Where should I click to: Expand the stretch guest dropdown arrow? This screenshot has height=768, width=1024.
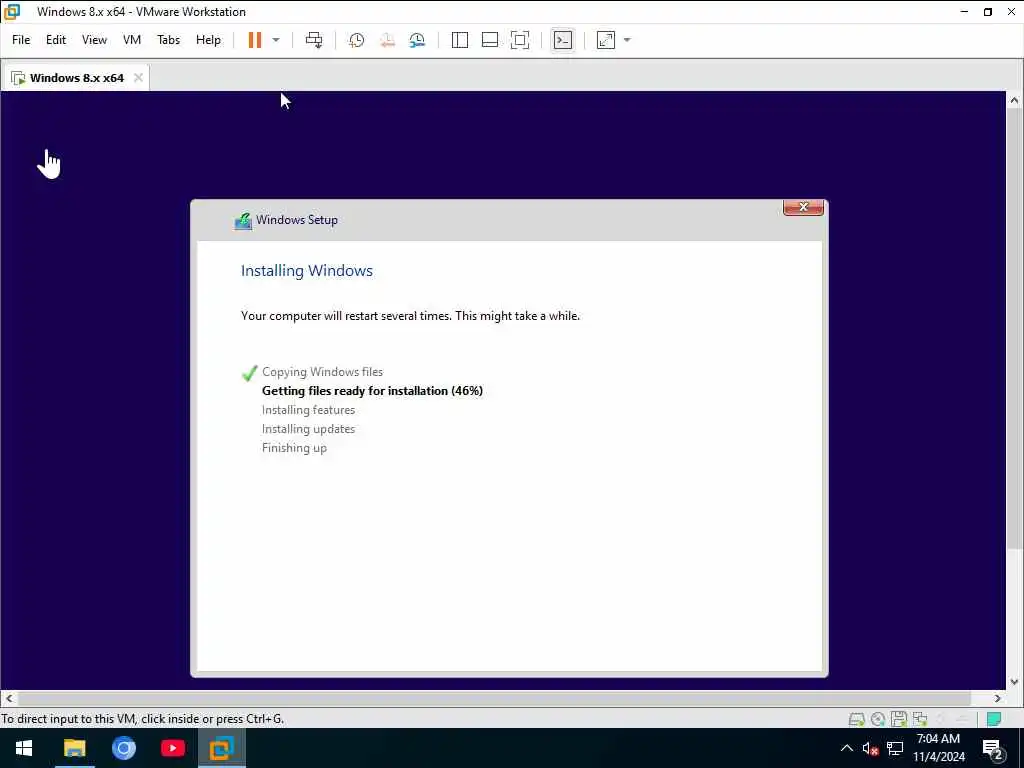pos(627,40)
